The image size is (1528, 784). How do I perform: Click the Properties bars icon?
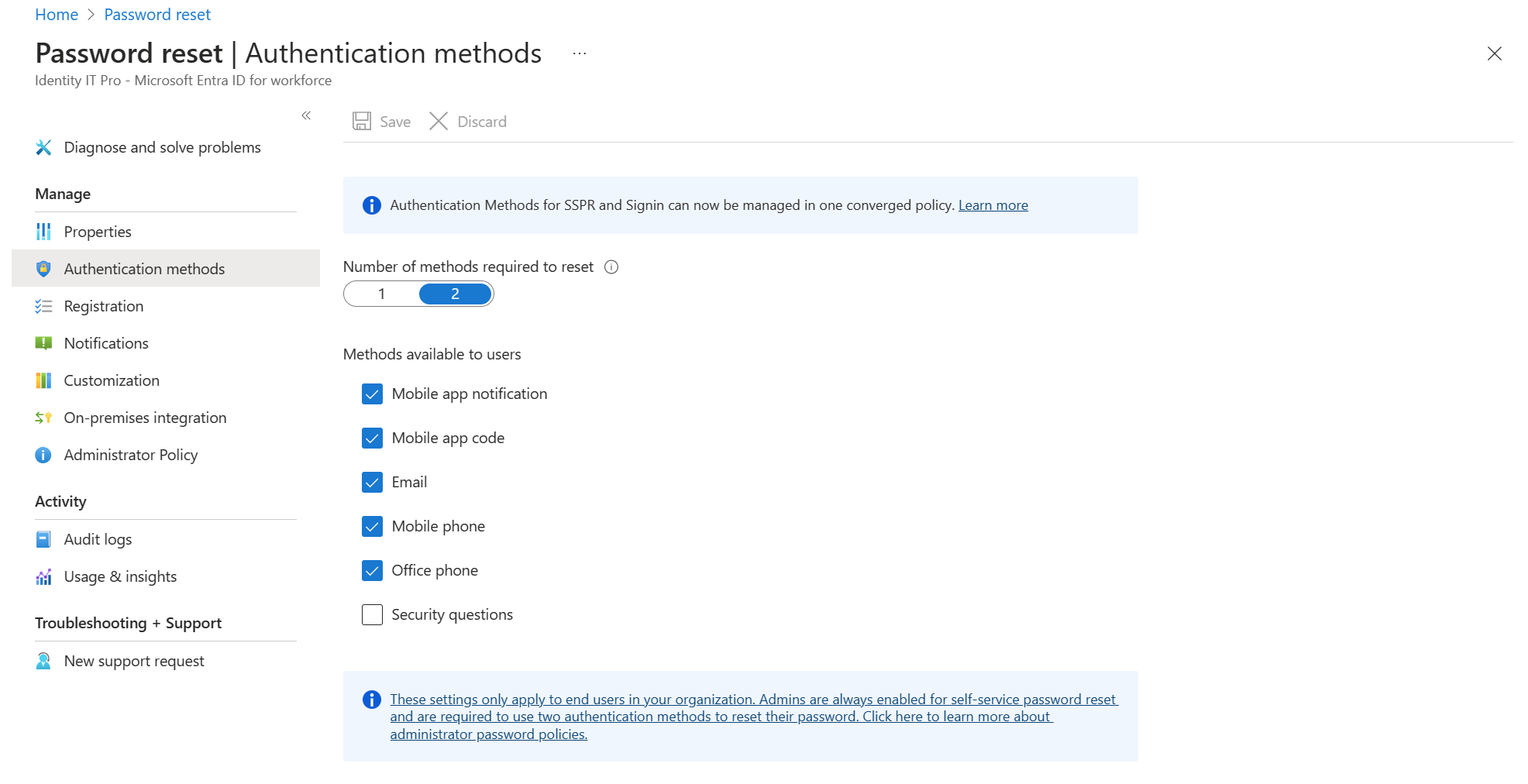coord(44,232)
